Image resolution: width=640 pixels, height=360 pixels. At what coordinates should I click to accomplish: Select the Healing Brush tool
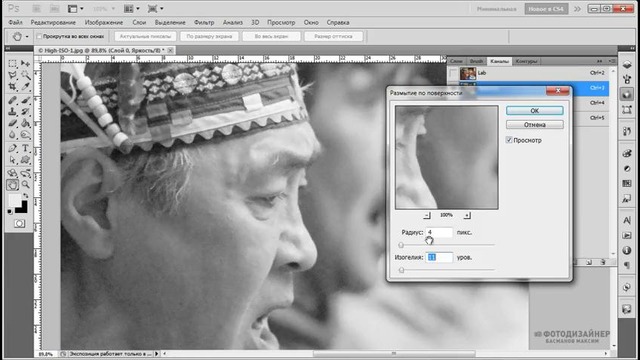tap(13, 100)
